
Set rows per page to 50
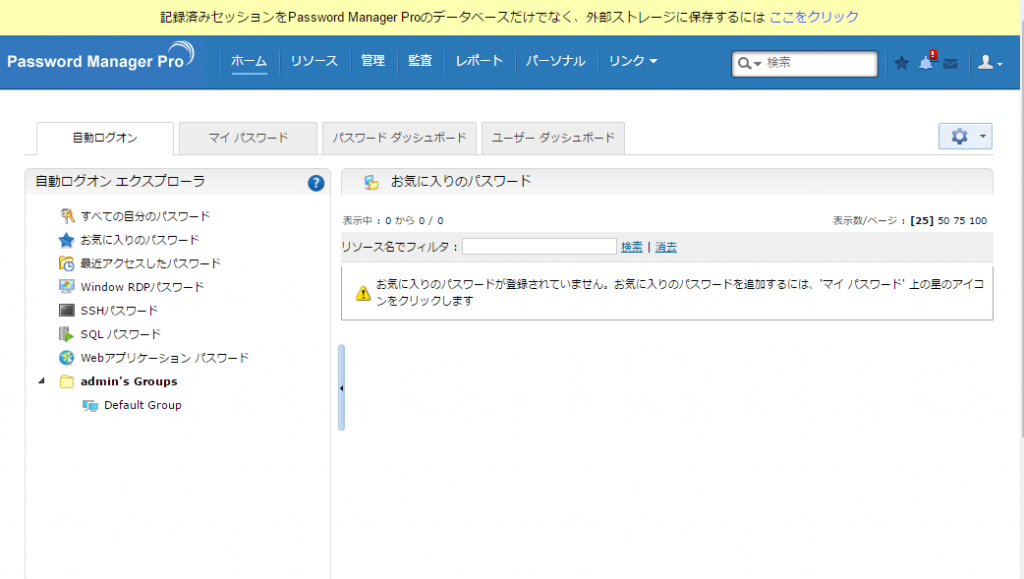tap(943, 221)
